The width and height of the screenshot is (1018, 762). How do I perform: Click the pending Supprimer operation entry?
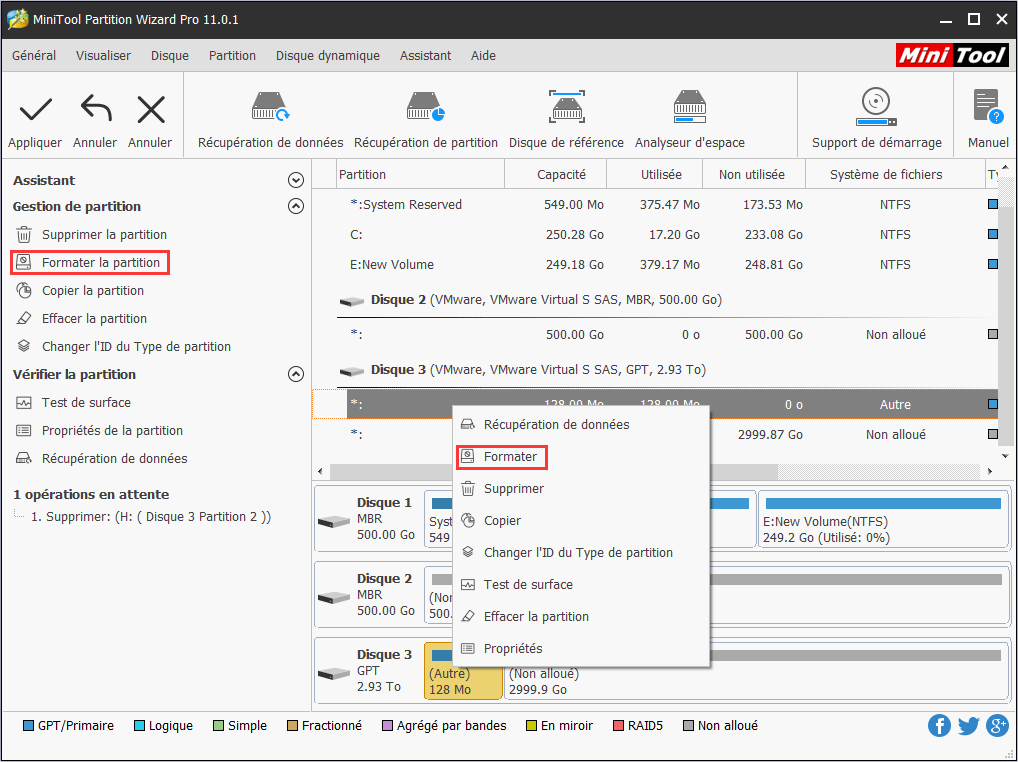coord(150,517)
